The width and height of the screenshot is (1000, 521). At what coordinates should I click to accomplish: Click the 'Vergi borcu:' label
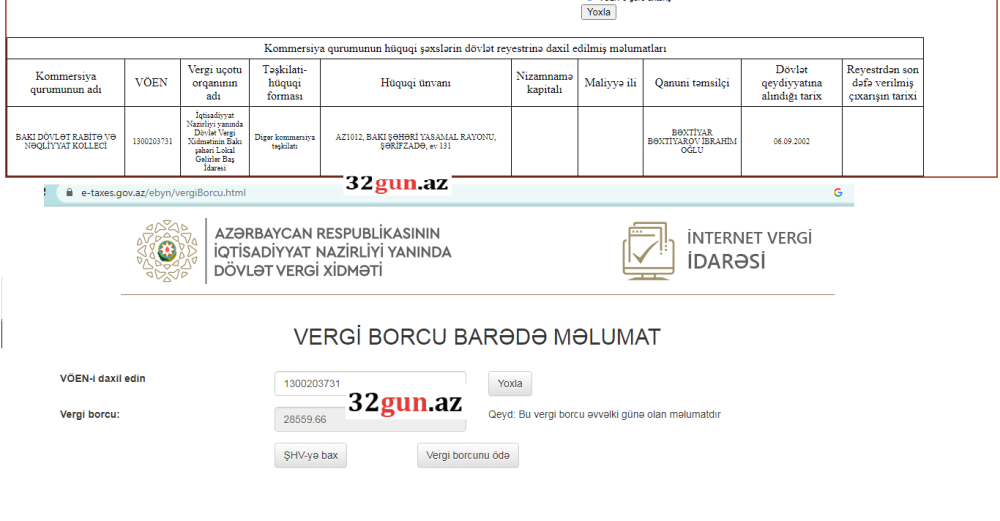[90, 415]
